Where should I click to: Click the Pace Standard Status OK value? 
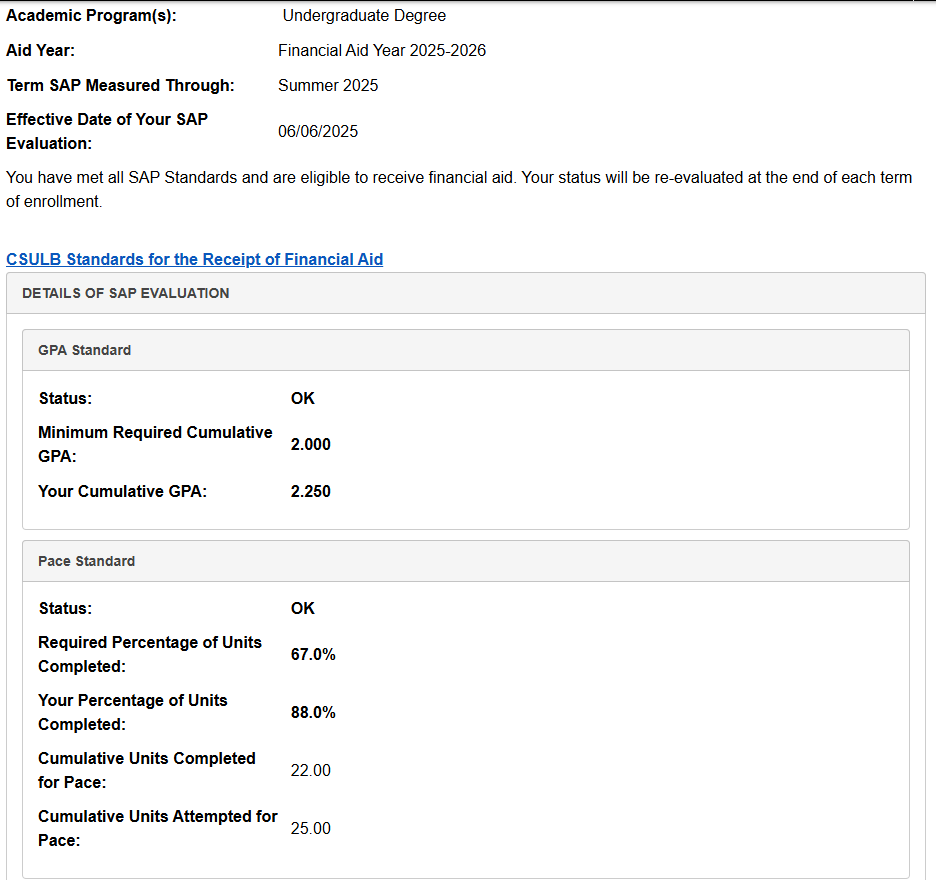(302, 608)
